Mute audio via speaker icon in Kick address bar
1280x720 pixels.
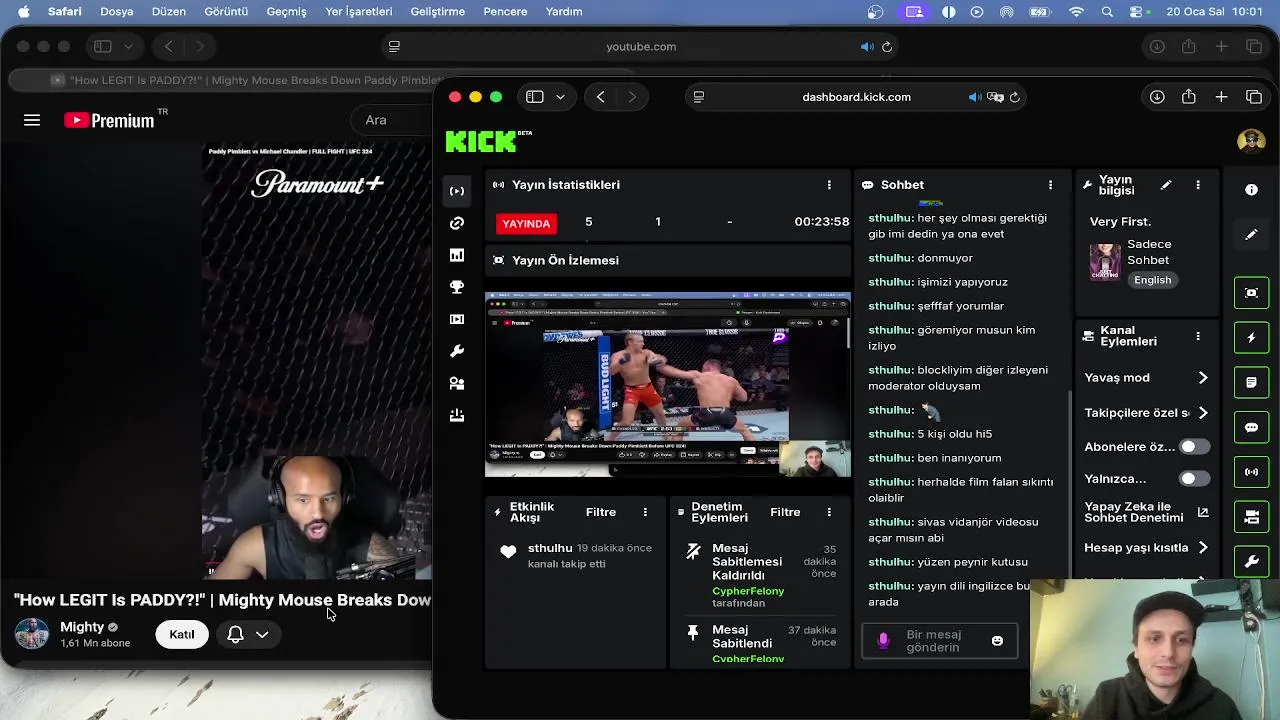(975, 97)
